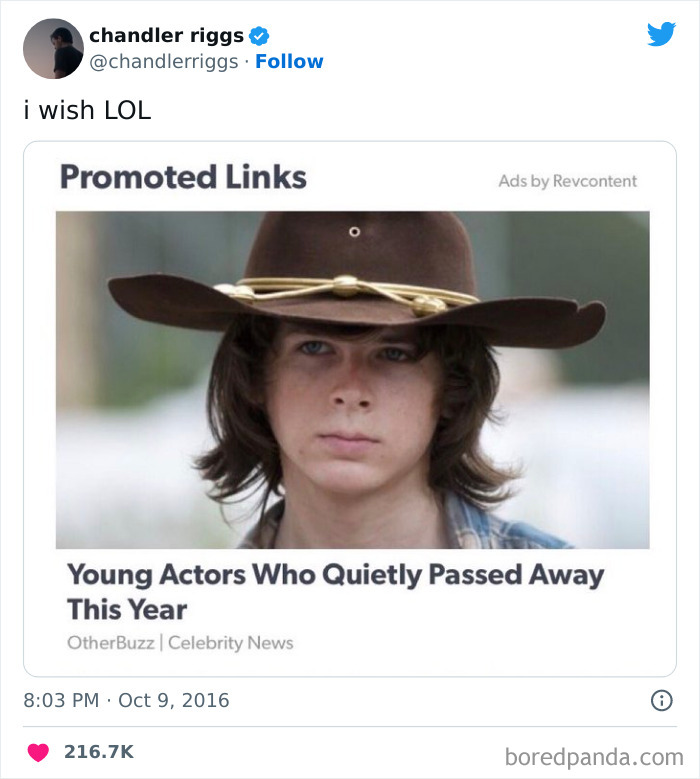Click the Twitter bird logo
700x779 pixels.
(x=661, y=35)
